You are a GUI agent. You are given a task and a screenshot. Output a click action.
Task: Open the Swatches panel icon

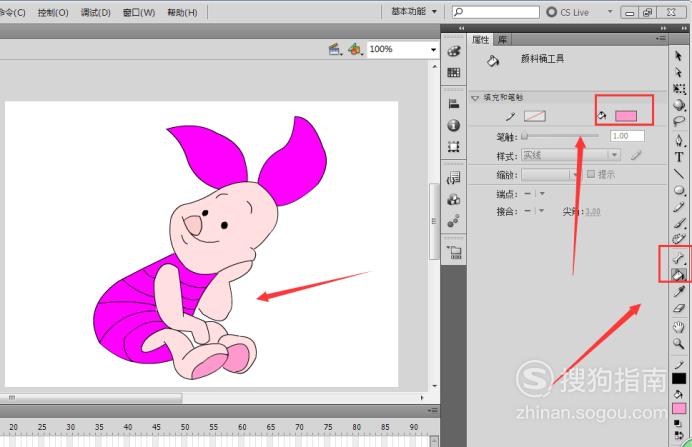tap(454, 72)
